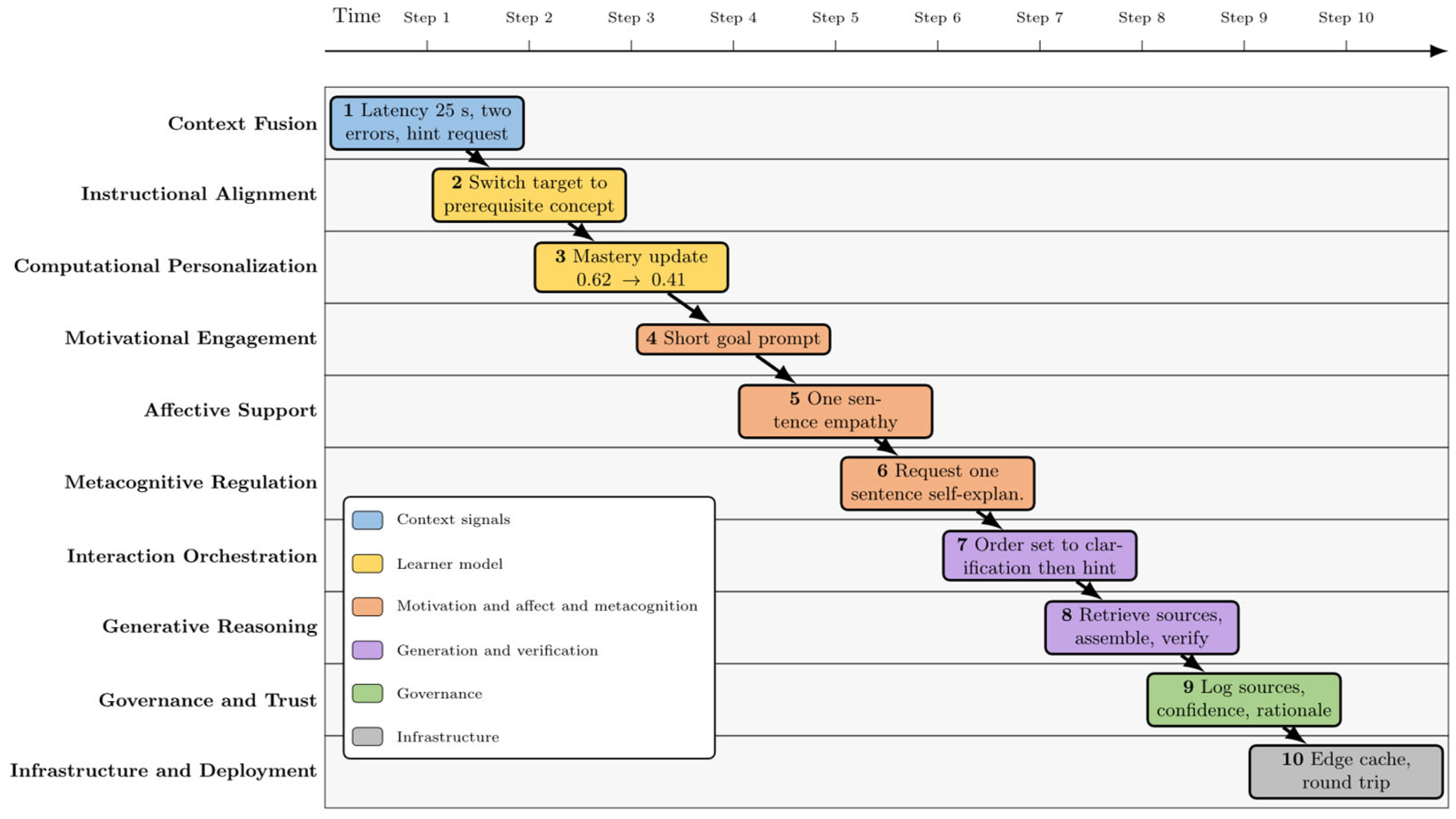Screen dimensions: 1456x819
Task: Click the green Governance legend swatch
Action: tap(367, 693)
